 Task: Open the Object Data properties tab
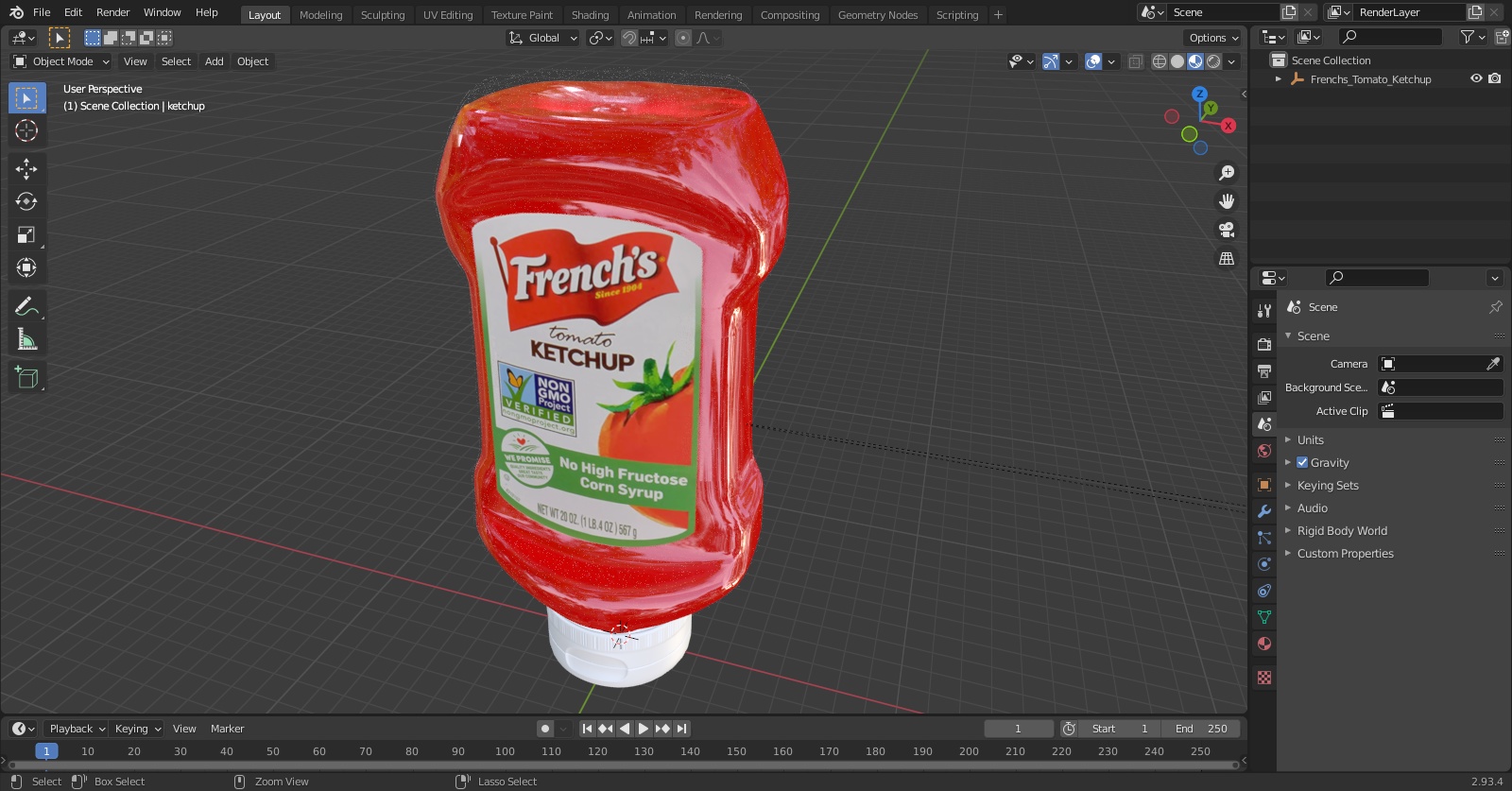[1264, 617]
